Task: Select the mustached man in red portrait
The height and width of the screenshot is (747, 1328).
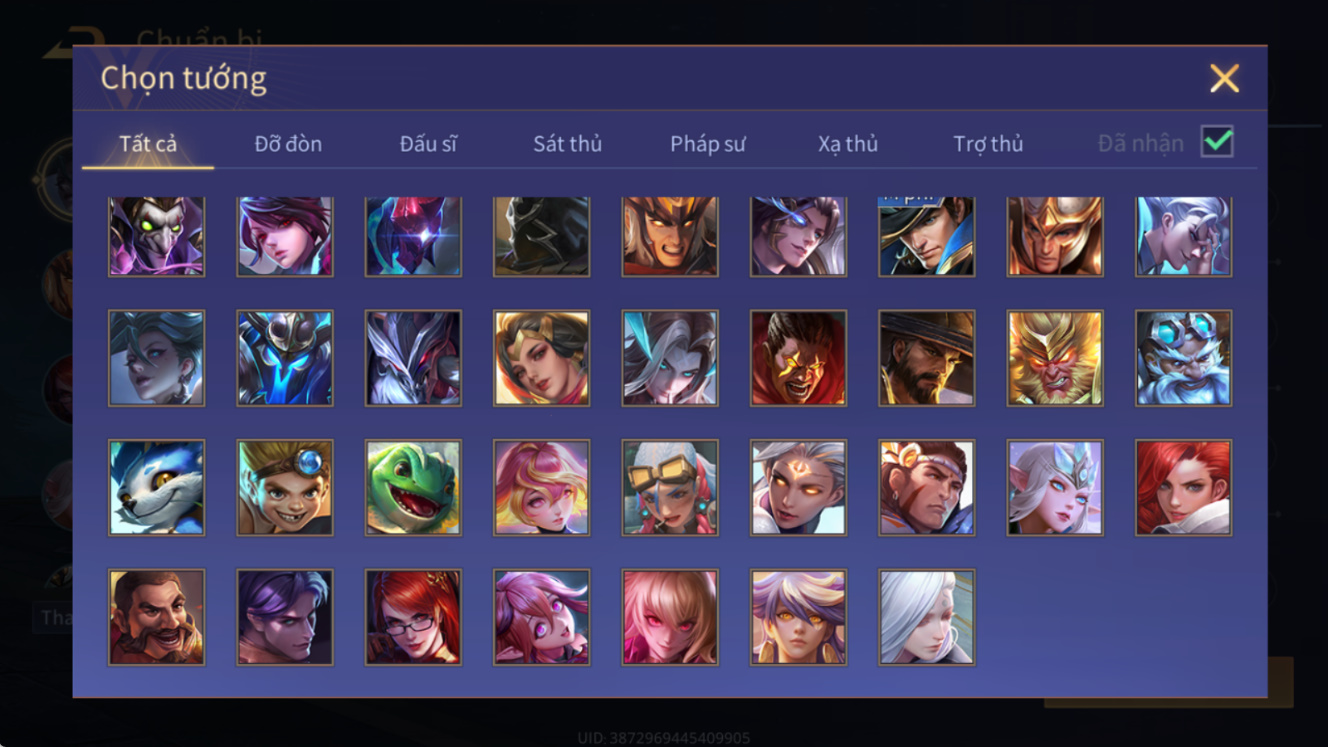Action: click(157, 617)
